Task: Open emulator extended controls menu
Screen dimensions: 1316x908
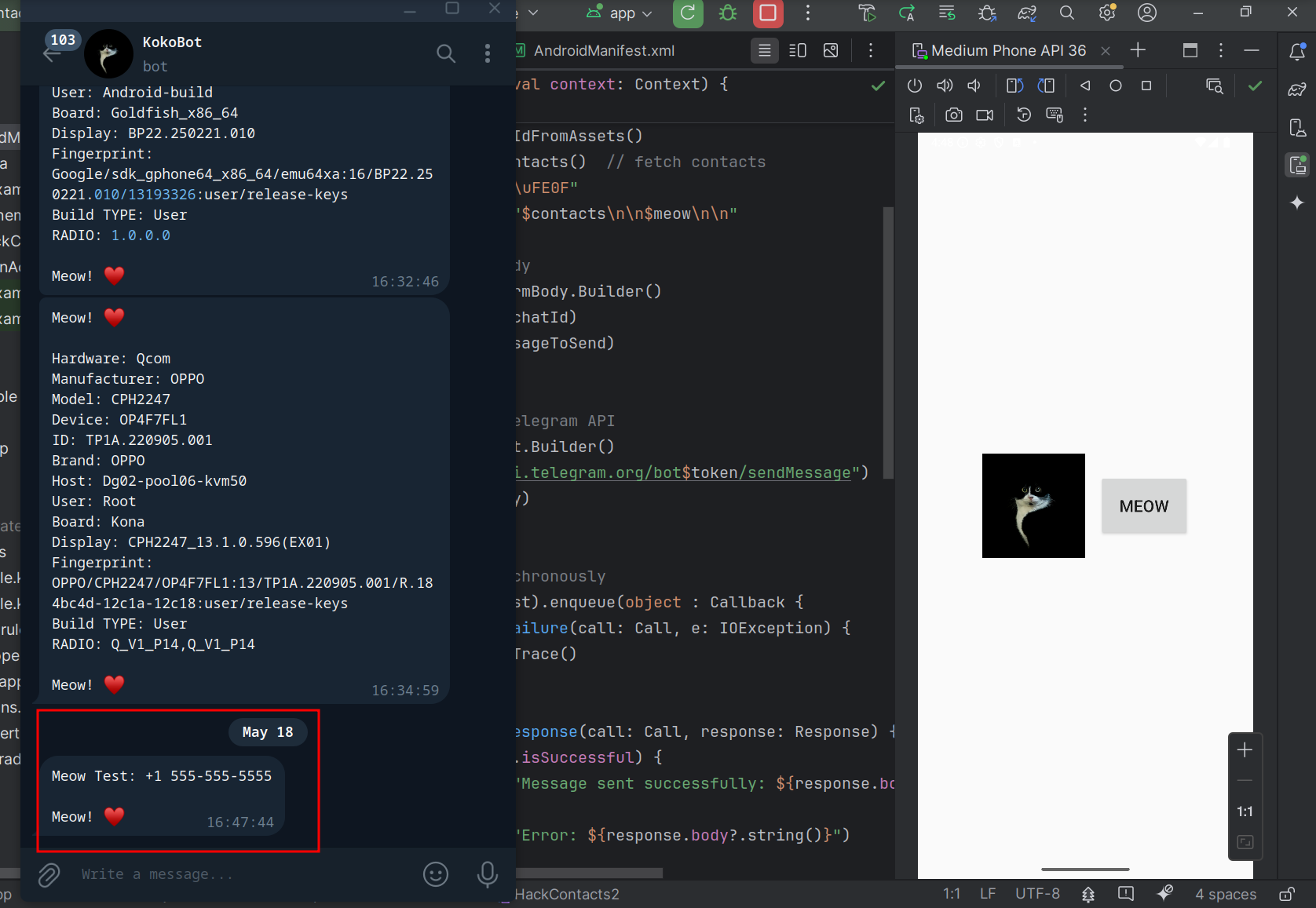Action: (1085, 115)
